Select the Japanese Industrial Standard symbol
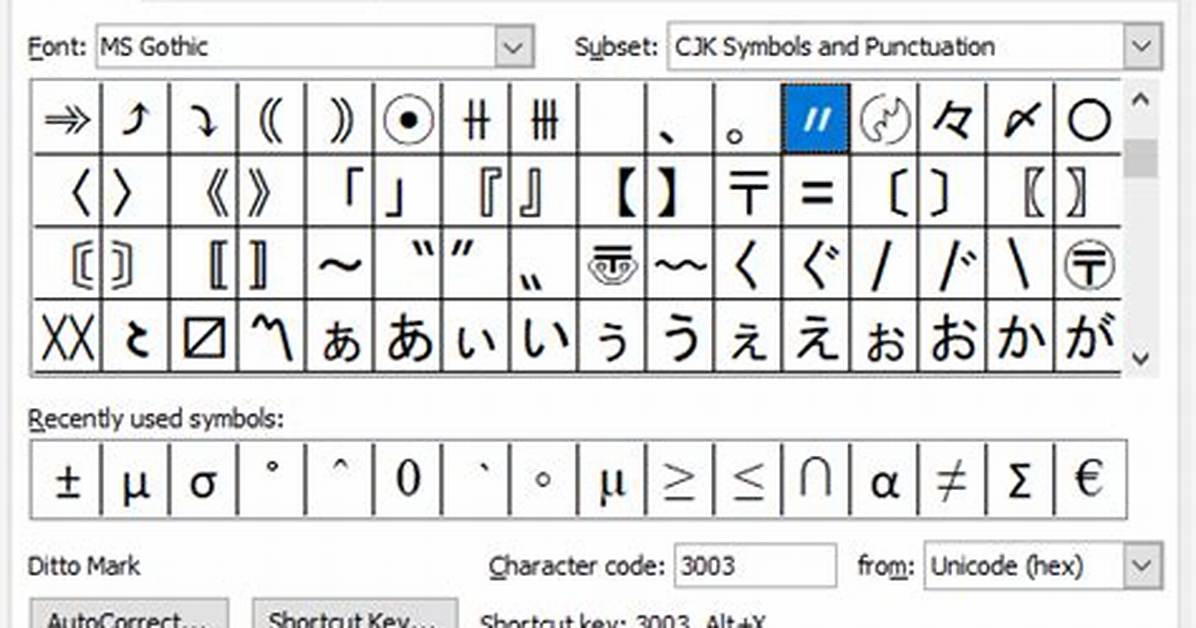1196x628 pixels. 884,120
